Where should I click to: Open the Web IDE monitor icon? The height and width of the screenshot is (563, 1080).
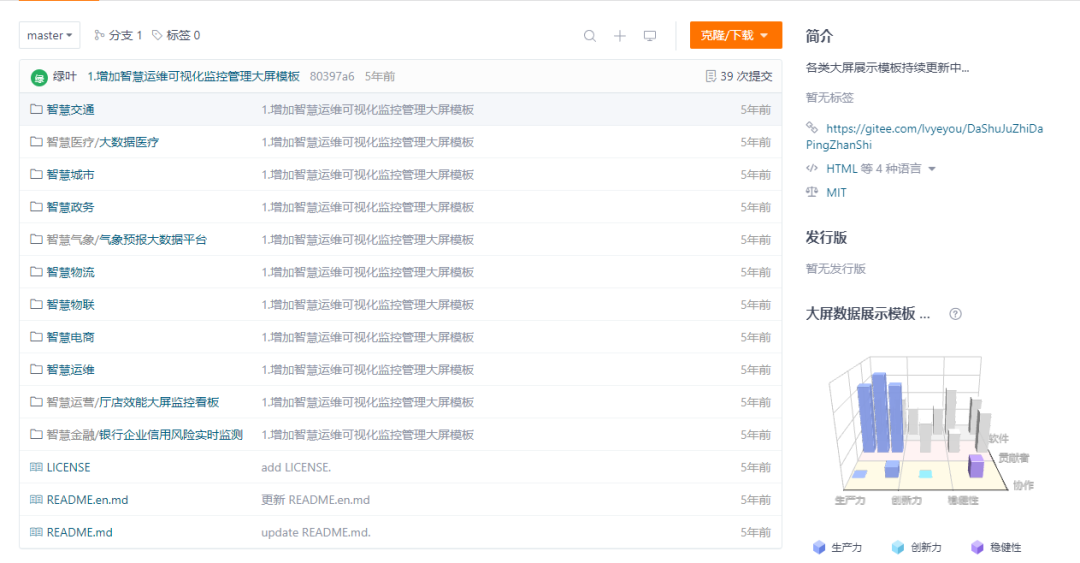click(x=650, y=36)
